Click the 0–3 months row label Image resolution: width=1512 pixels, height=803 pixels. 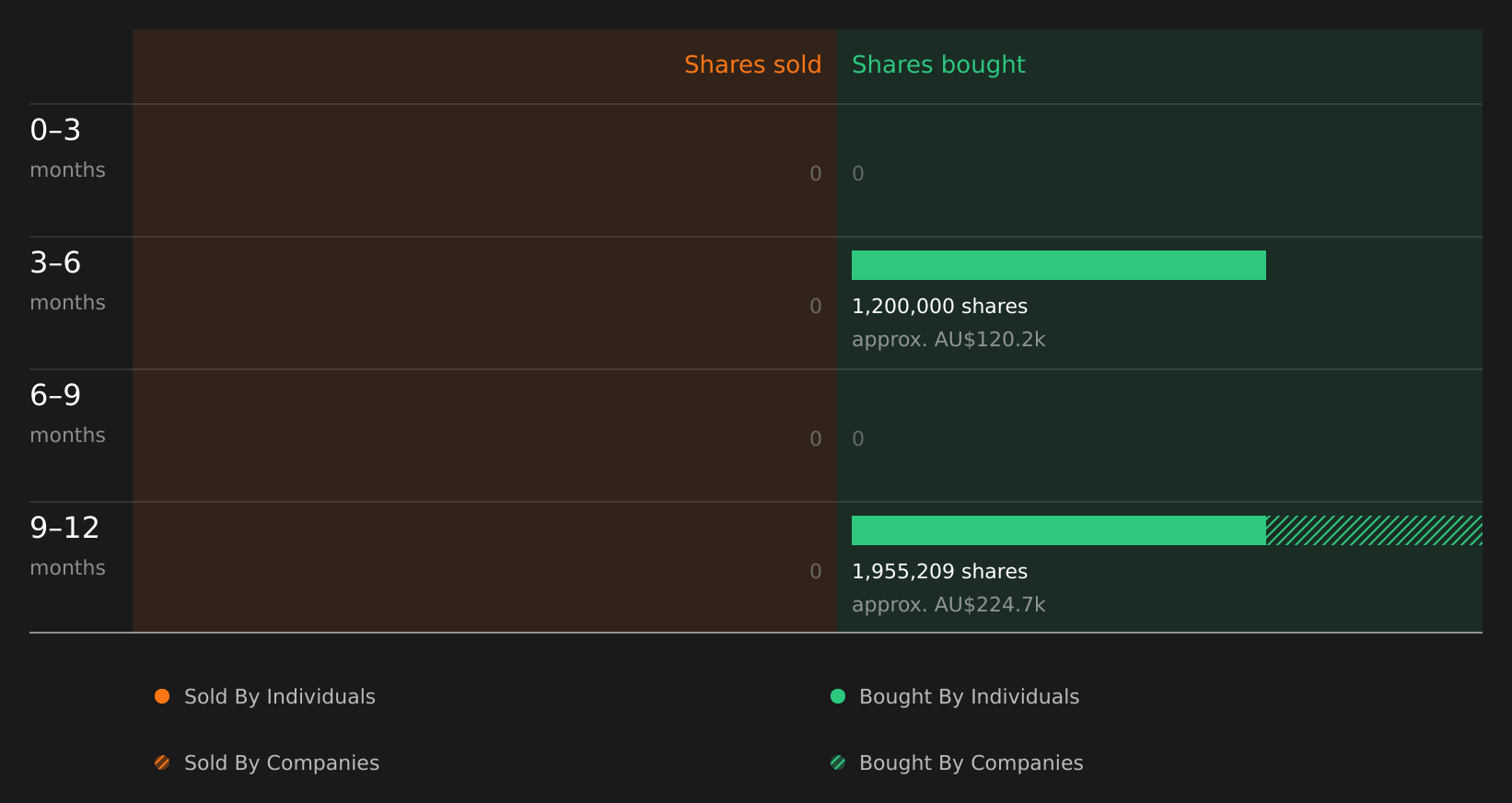67,148
